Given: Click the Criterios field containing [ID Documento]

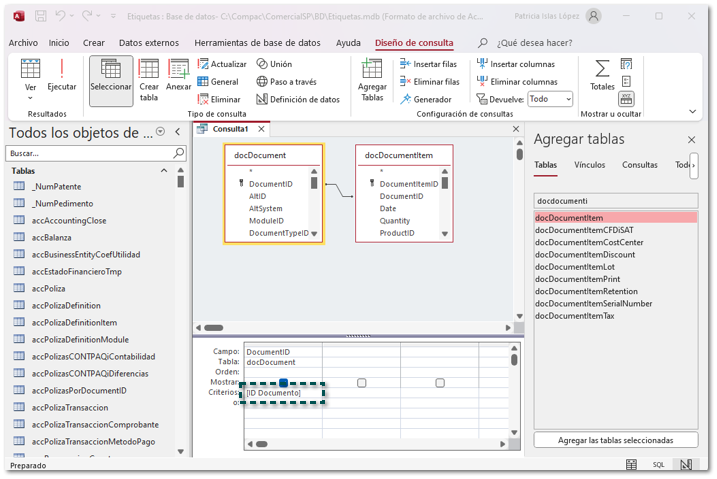Looking at the screenshot, I should (x=284, y=393).
